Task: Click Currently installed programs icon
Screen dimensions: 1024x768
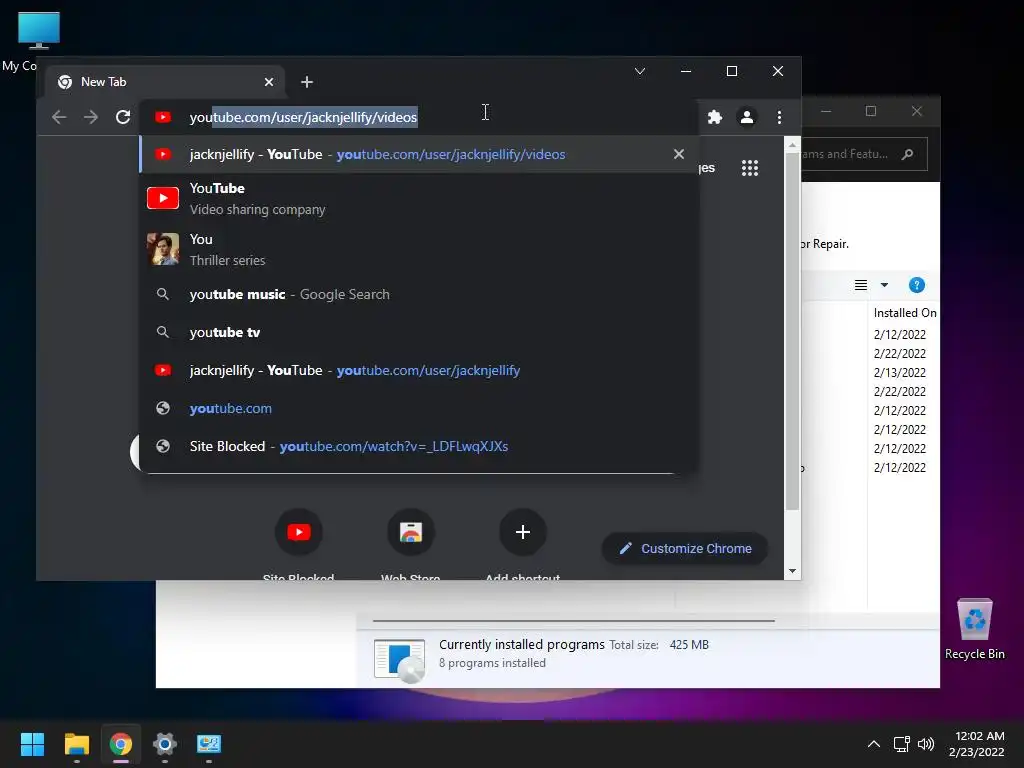Action: tap(399, 660)
